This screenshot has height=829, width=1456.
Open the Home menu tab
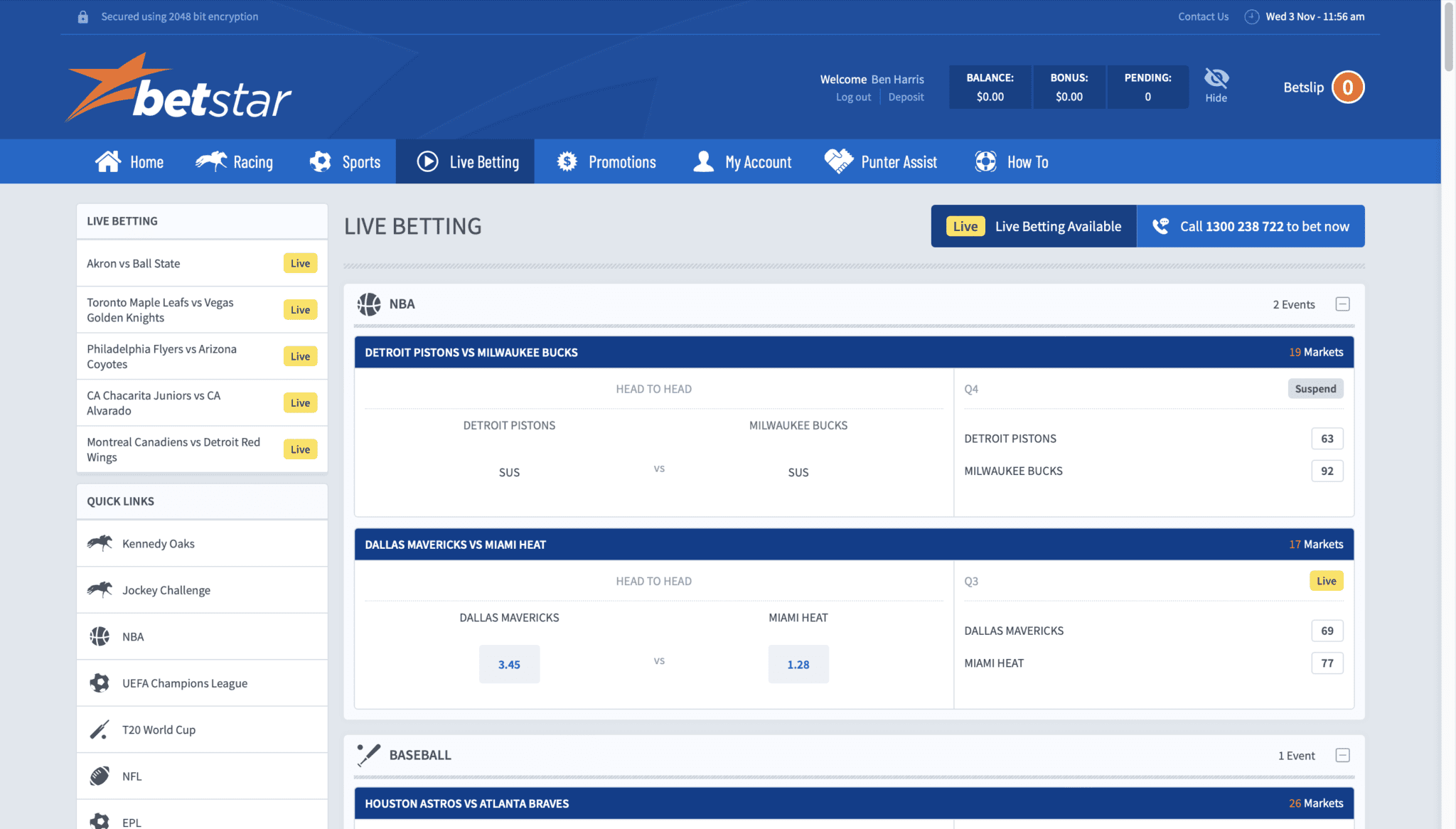pos(129,161)
